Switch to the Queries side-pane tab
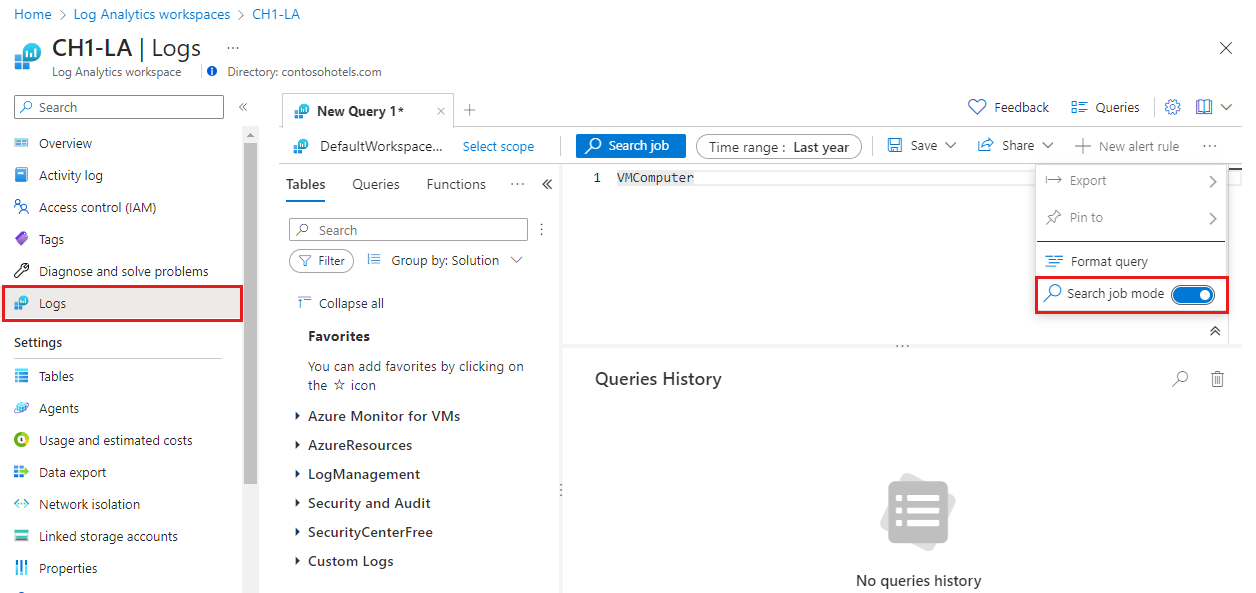 click(376, 184)
